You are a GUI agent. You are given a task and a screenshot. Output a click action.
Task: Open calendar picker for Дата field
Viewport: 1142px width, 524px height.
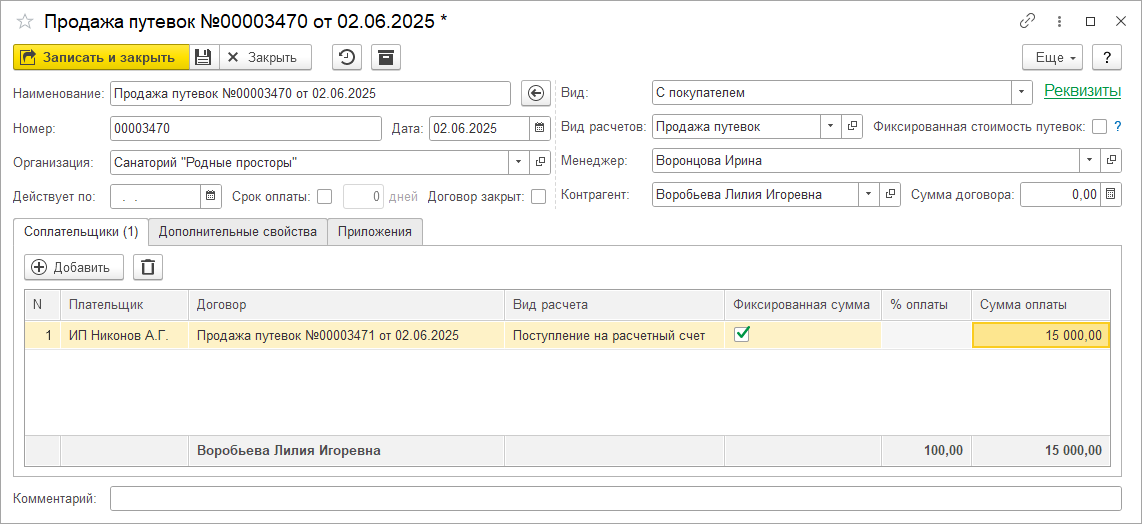pos(539,128)
